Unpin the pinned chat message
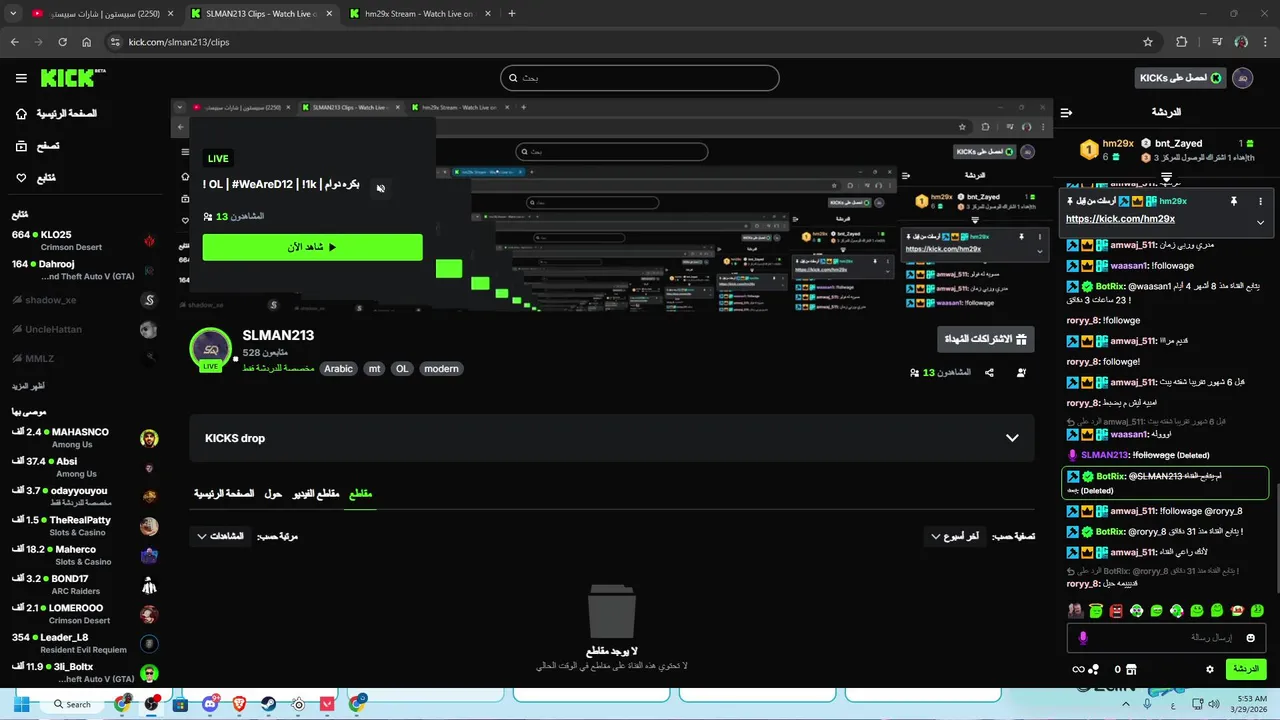 click(1233, 201)
